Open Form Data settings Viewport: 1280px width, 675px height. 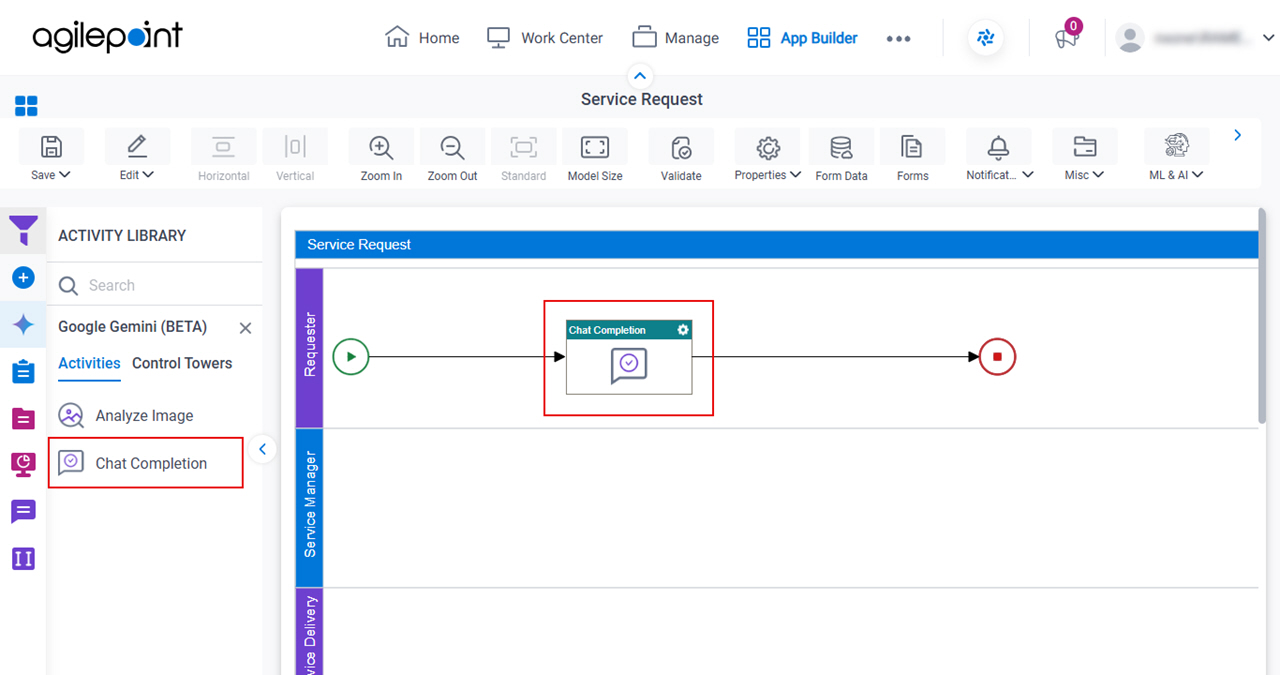(x=841, y=157)
